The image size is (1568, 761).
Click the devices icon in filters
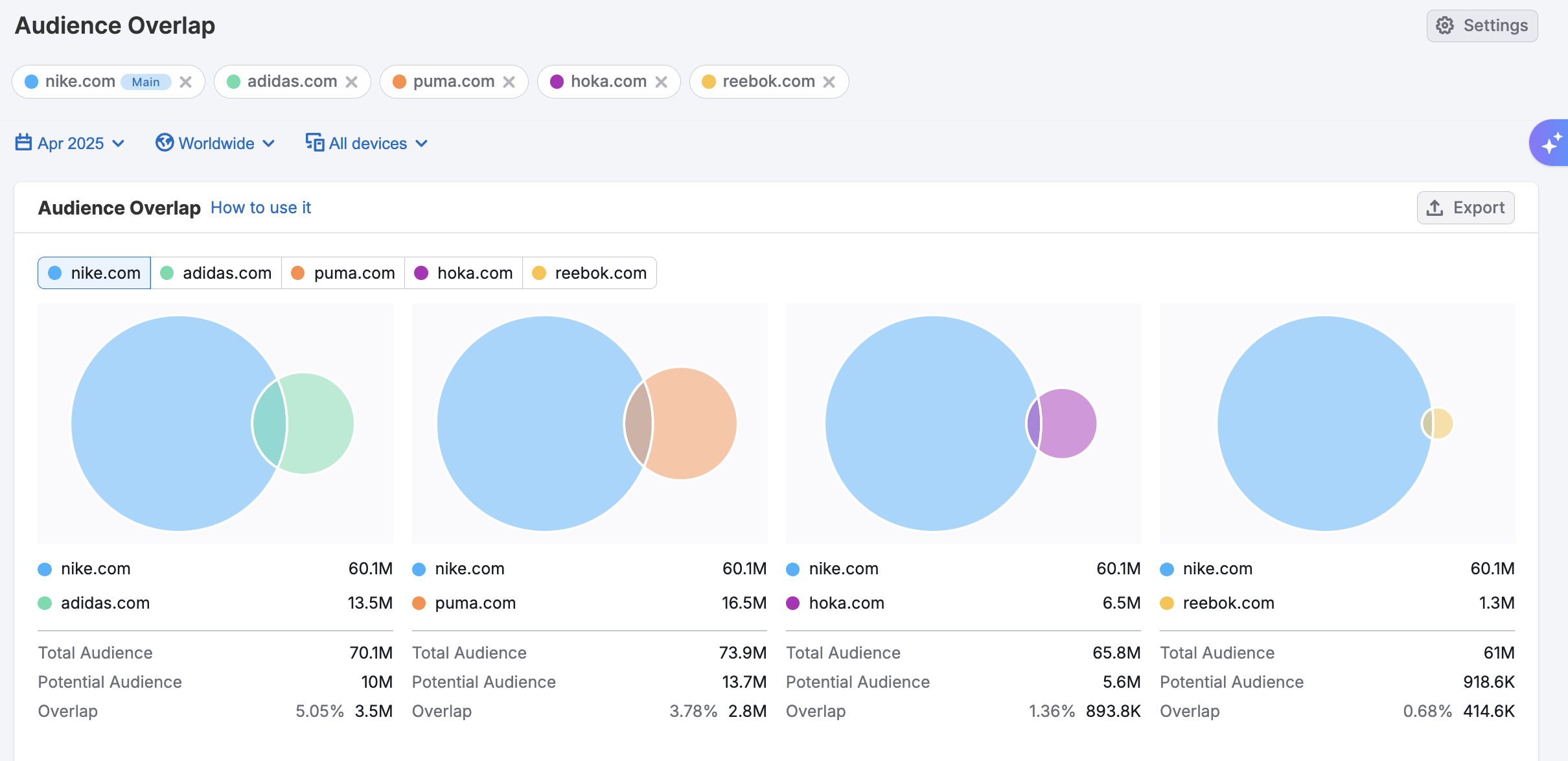click(315, 143)
